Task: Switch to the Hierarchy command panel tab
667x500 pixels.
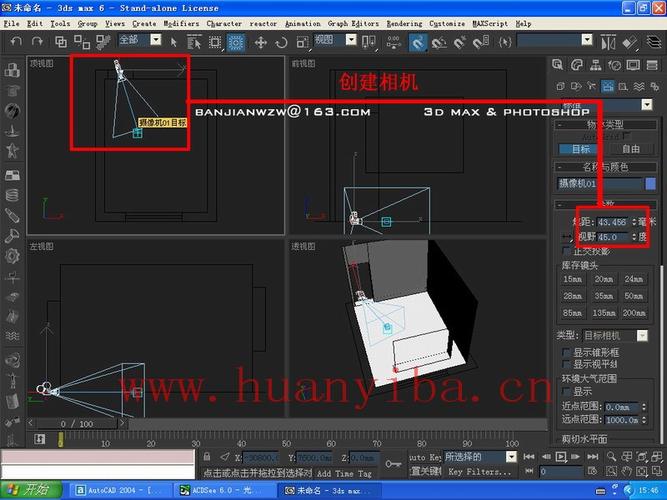Action: tap(596, 65)
